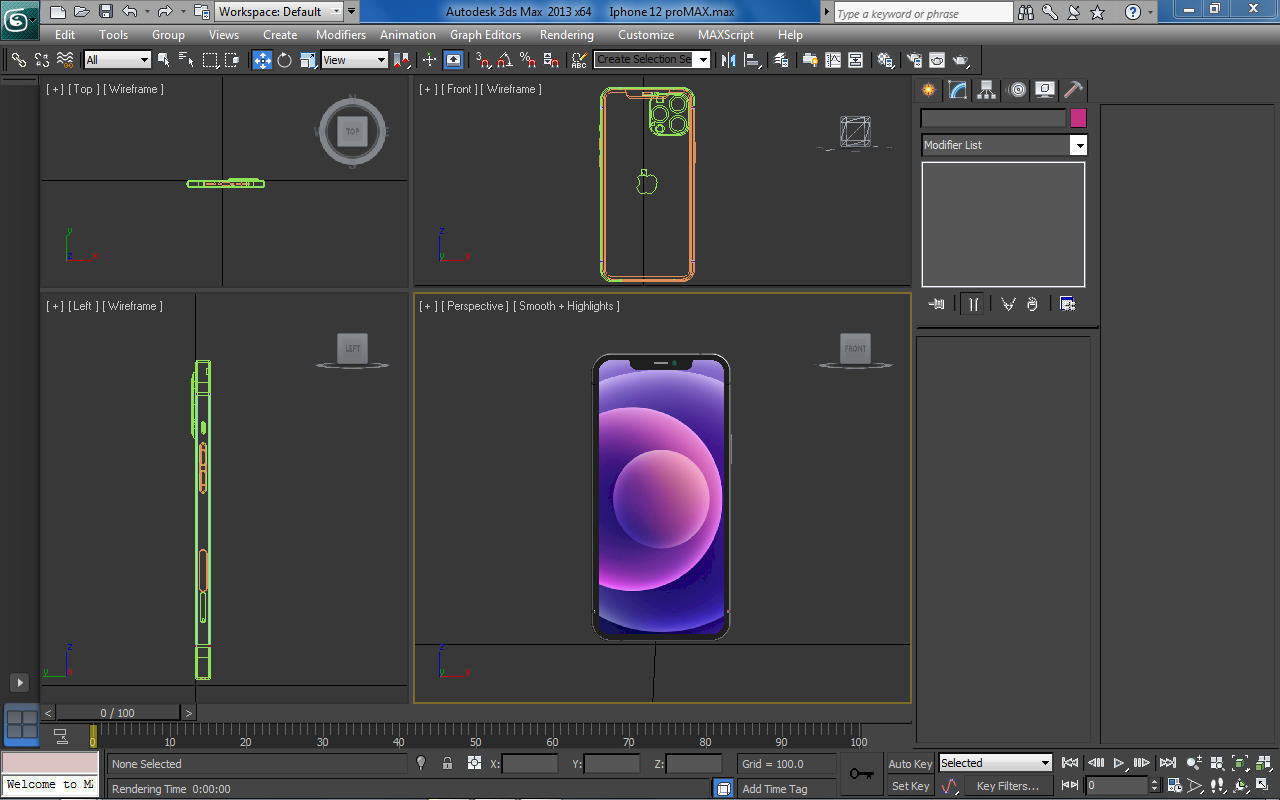Toggle the Key Mode button
Image resolution: width=1280 pixels, height=800 pixels.
click(x=1070, y=785)
